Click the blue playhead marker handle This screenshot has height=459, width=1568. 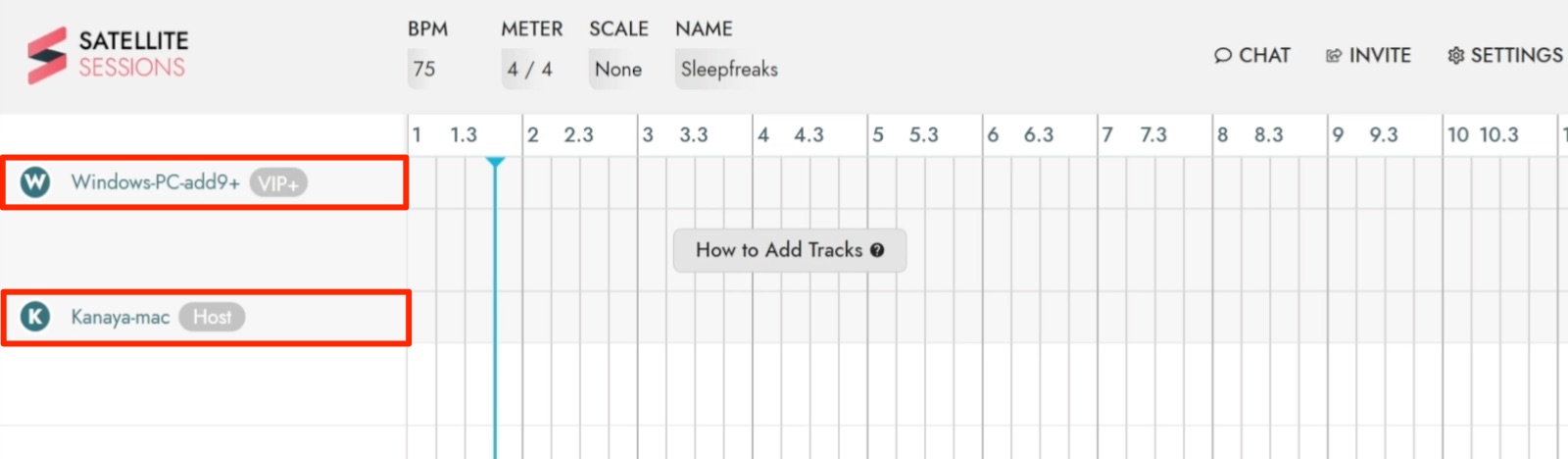(495, 163)
